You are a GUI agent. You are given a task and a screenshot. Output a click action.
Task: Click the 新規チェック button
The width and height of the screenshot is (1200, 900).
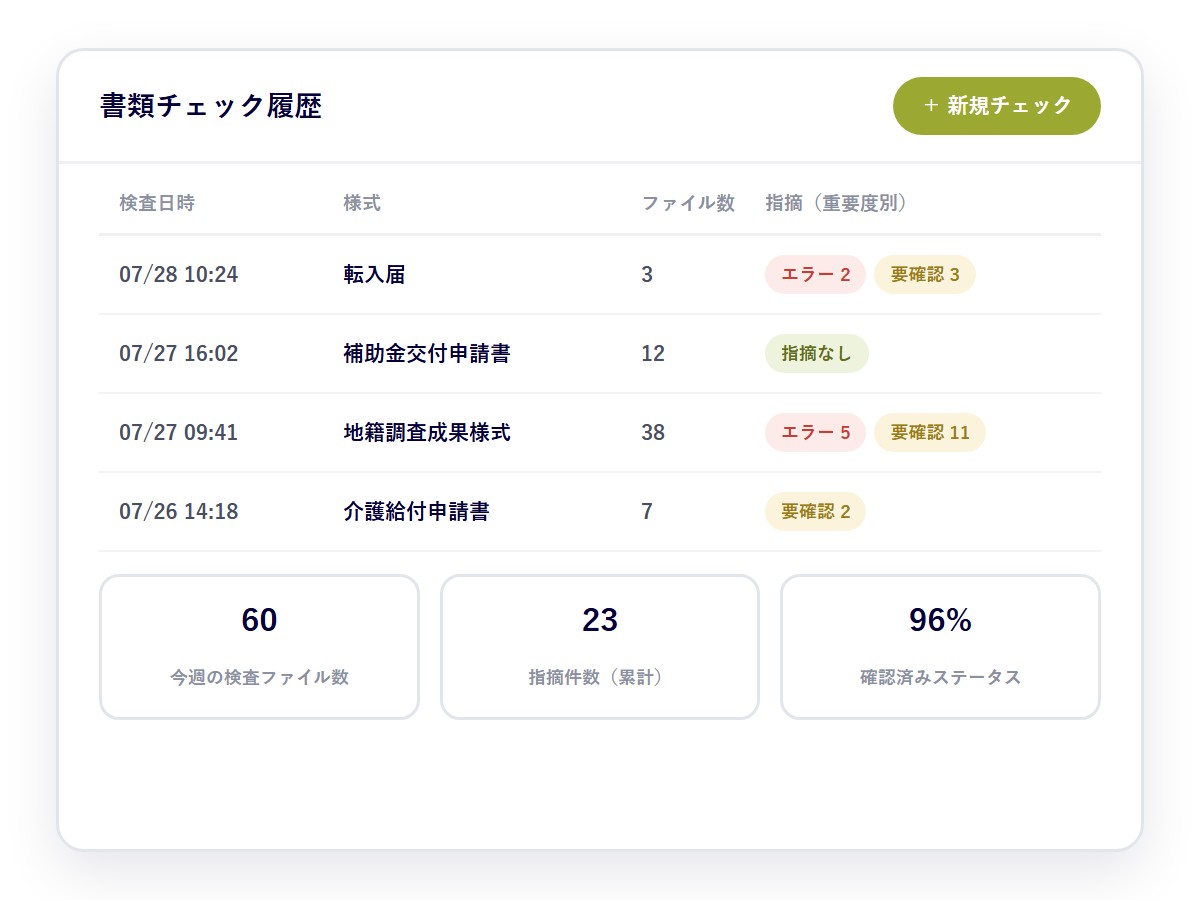click(996, 106)
